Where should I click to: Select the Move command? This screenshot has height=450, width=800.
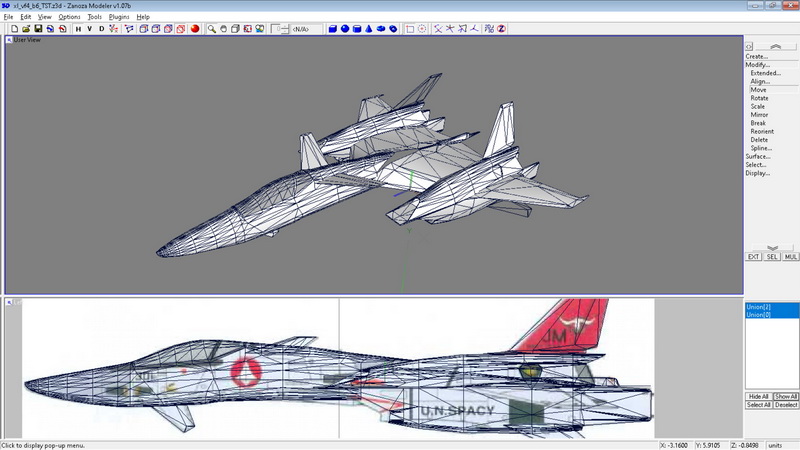pos(758,90)
